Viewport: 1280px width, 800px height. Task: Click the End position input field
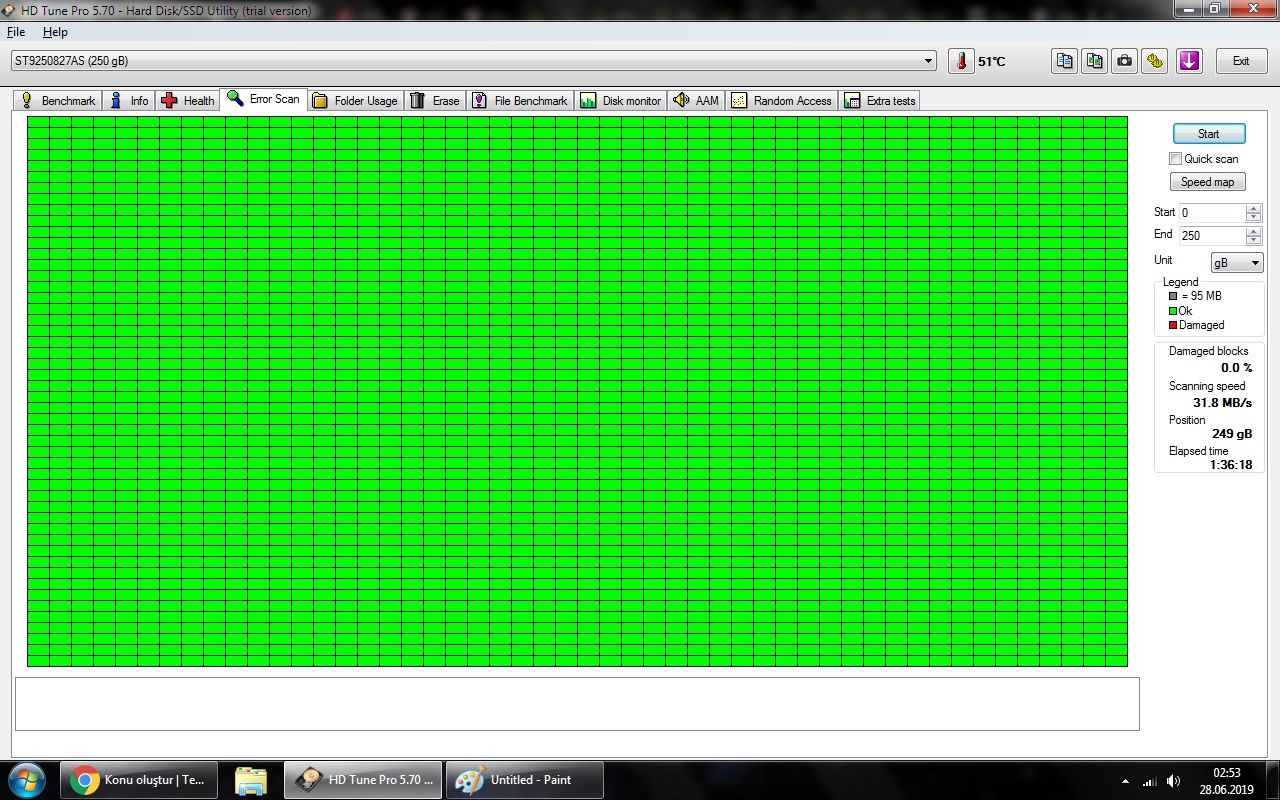pyautogui.click(x=1212, y=236)
